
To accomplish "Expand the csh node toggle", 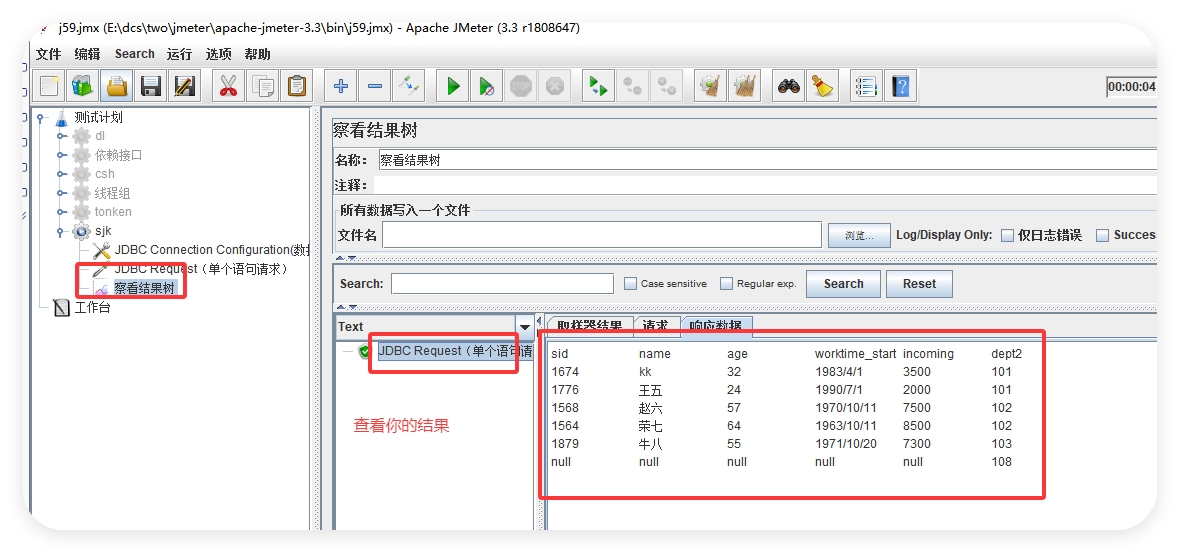I will click(x=62, y=174).
